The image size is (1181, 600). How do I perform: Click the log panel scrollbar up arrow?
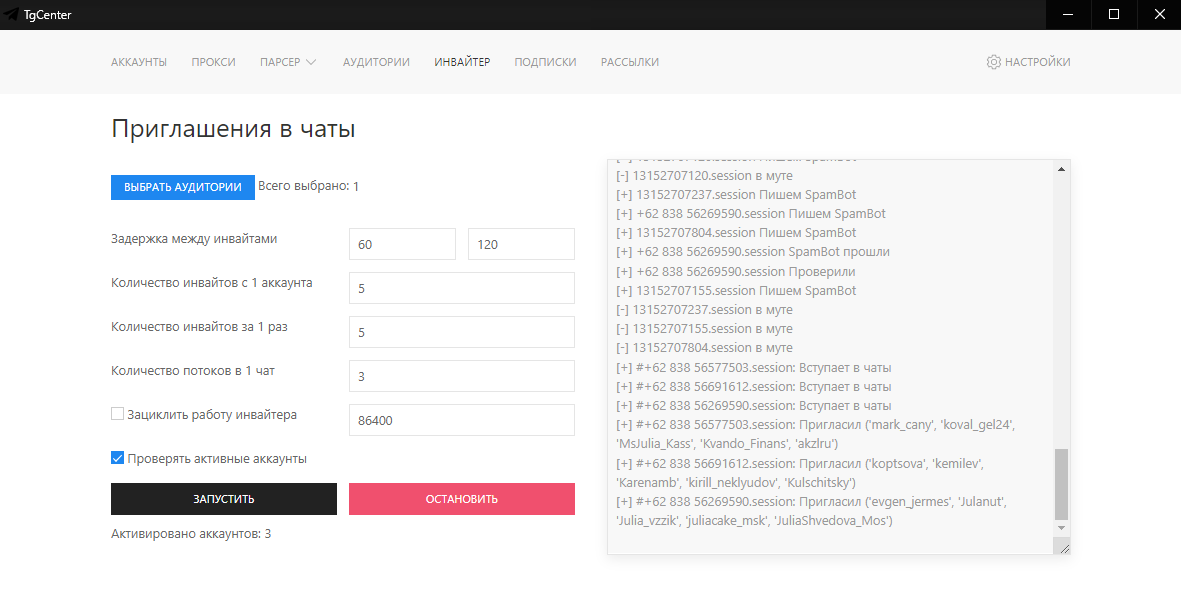pos(1061,170)
